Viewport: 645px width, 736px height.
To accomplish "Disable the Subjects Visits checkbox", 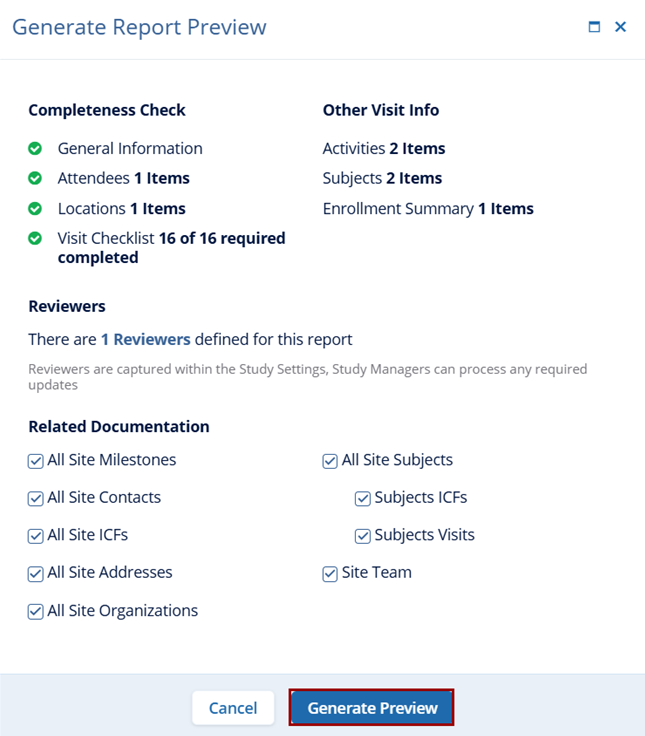I will click(x=363, y=536).
